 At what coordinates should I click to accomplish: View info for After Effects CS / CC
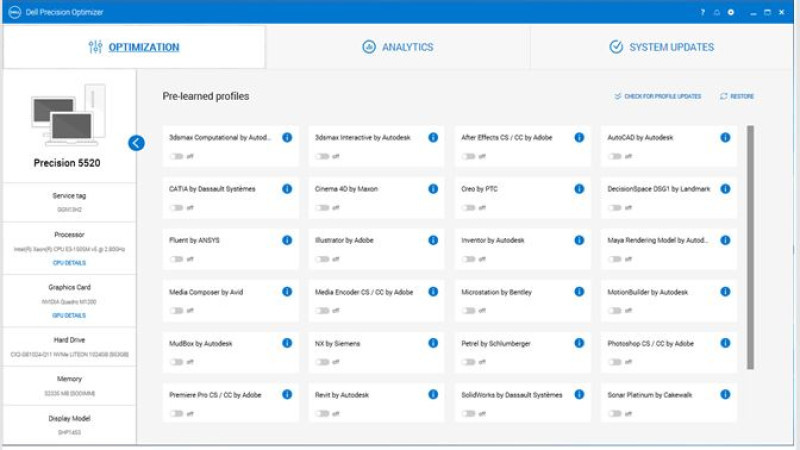(579, 137)
